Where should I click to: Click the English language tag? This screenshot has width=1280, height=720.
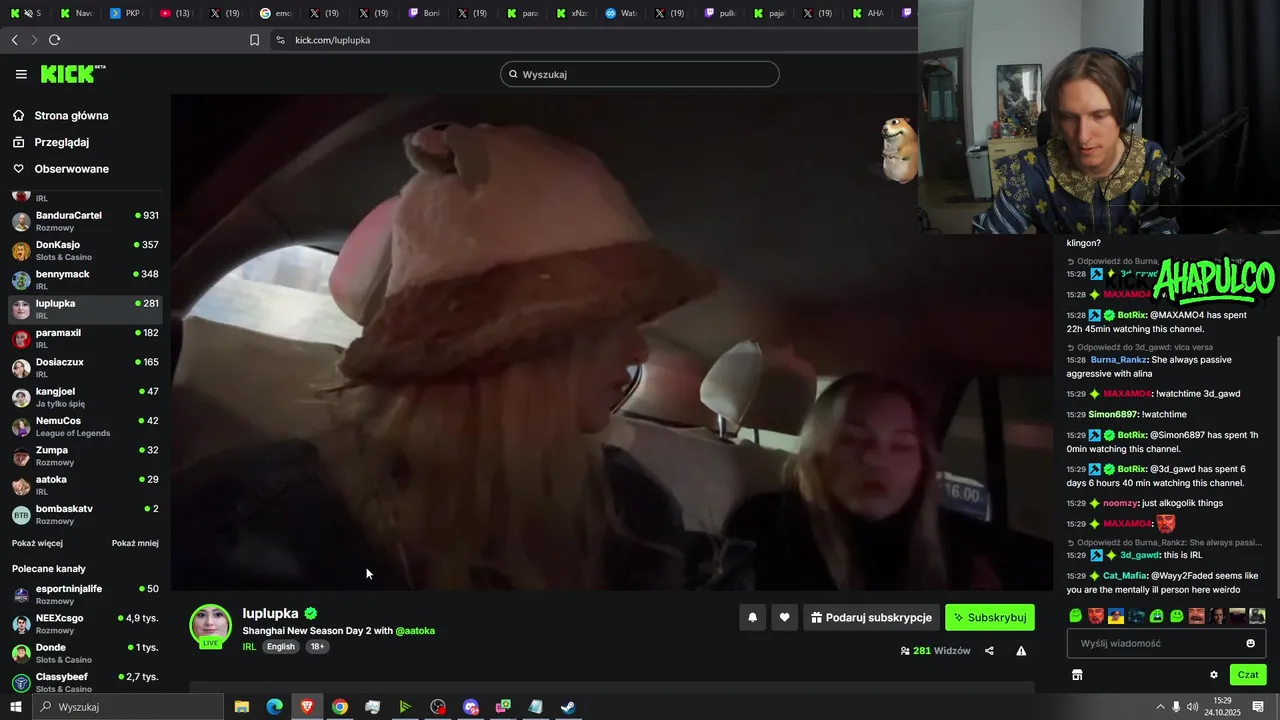coord(281,647)
